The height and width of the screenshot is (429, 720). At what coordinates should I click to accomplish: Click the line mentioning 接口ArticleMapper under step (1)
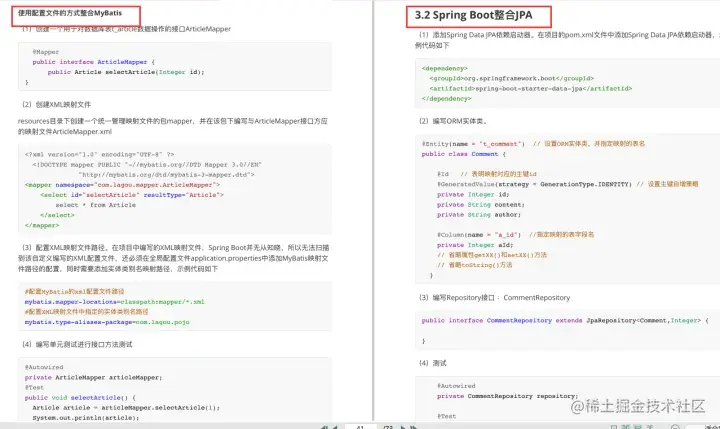click(126, 29)
